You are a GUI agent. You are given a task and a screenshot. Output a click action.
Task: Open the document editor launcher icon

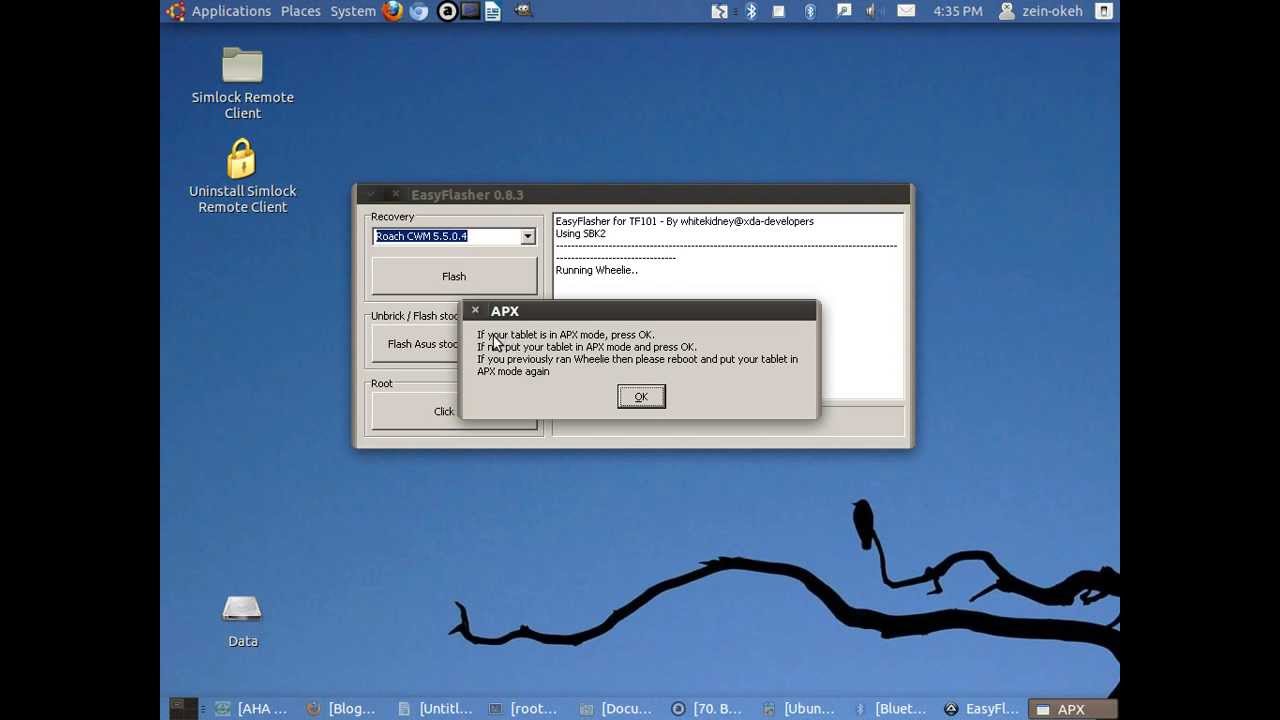493,11
